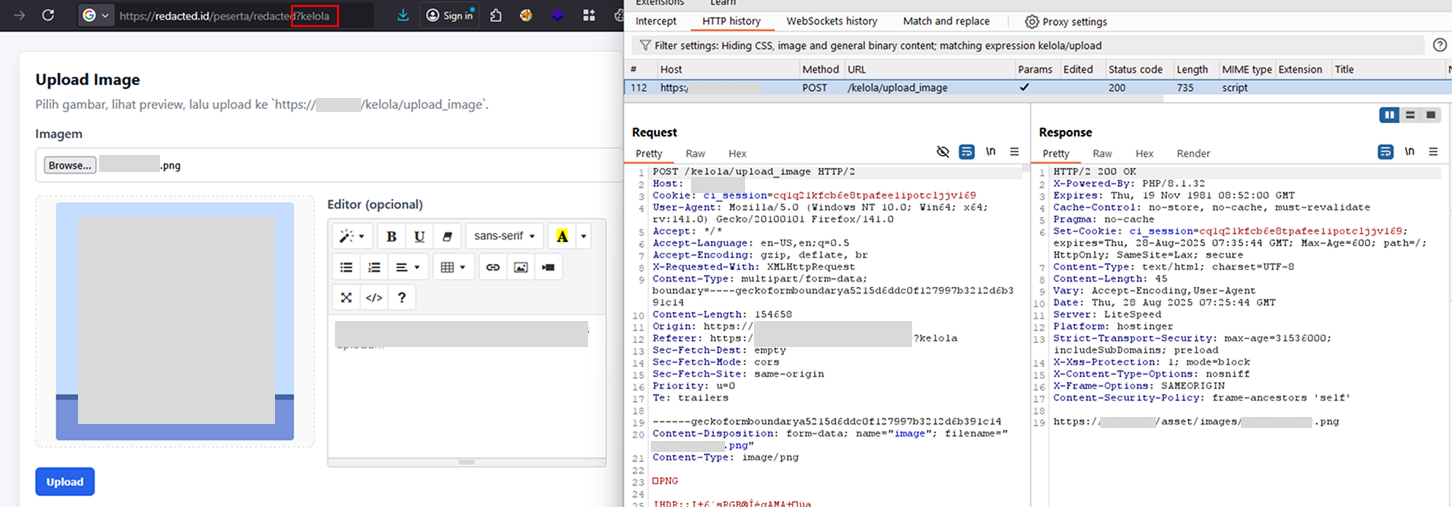Toggle \n show newlines in Request pane
The width and height of the screenshot is (1452, 507).
[x=991, y=152]
